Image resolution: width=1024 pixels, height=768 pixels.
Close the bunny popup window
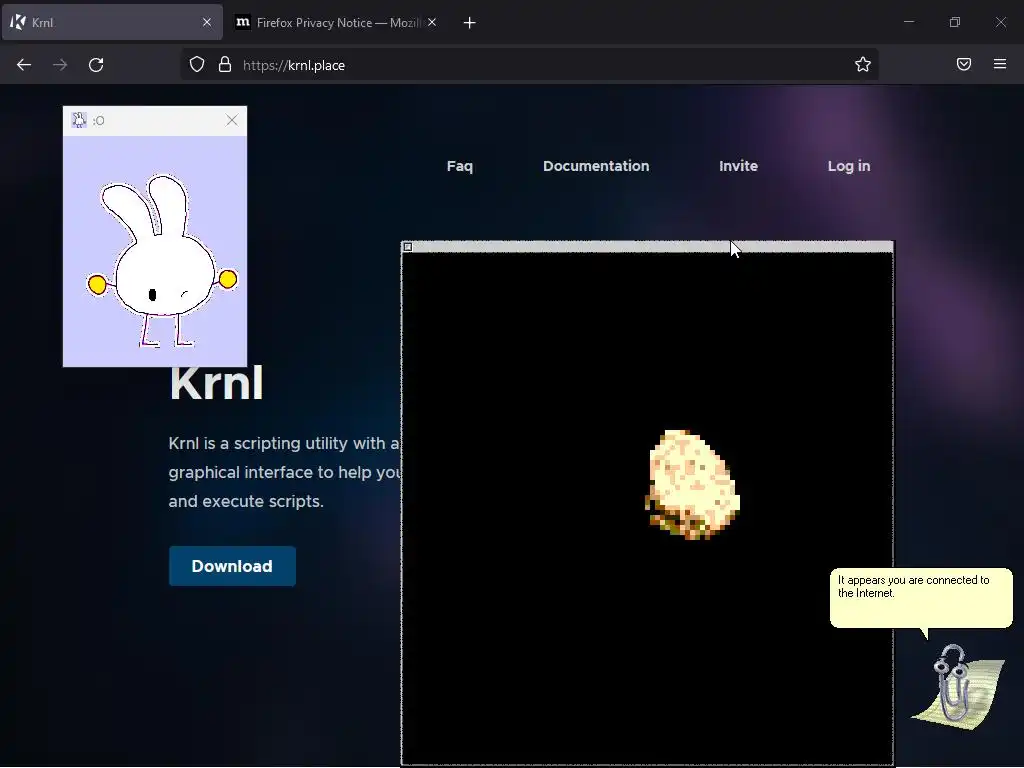point(232,120)
